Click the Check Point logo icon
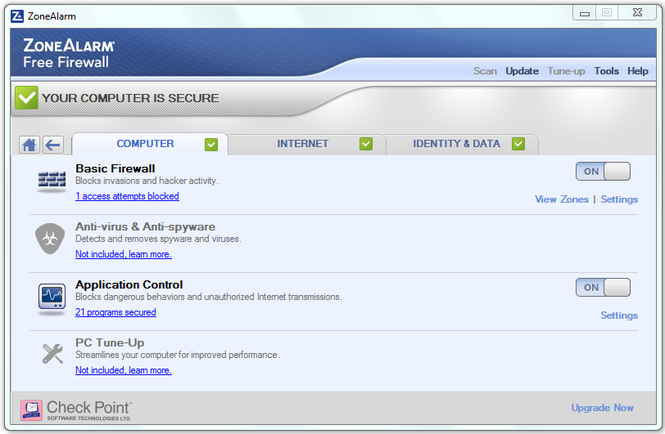The width and height of the screenshot is (665, 434). pyautogui.click(x=31, y=410)
